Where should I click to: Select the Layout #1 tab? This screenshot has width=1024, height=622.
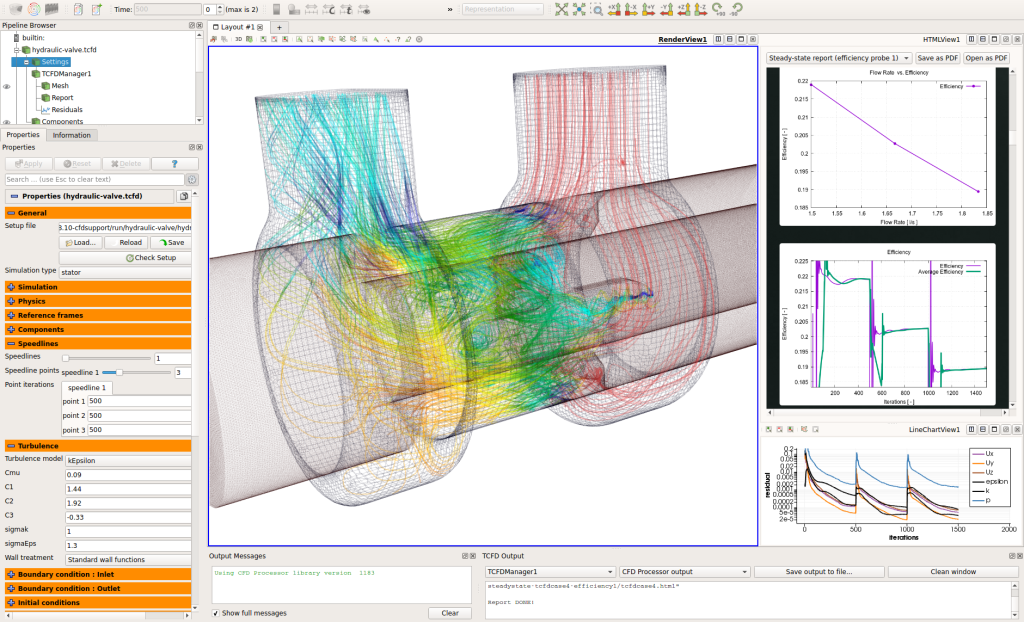click(240, 27)
